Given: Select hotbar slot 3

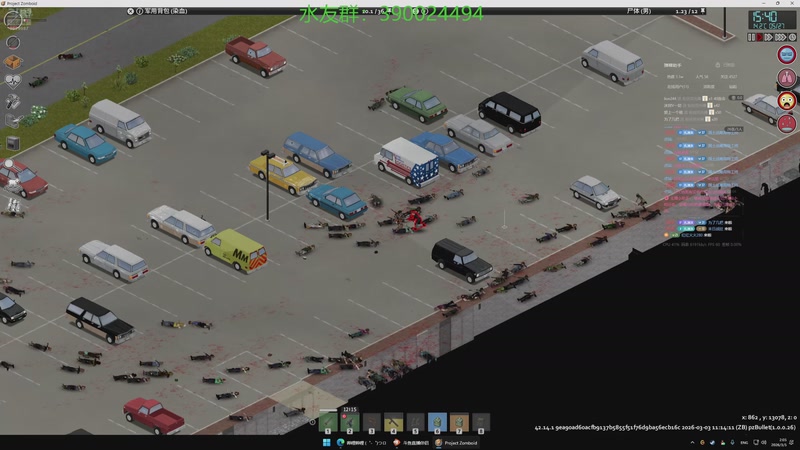Looking at the screenshot, I should coord(371,423).
